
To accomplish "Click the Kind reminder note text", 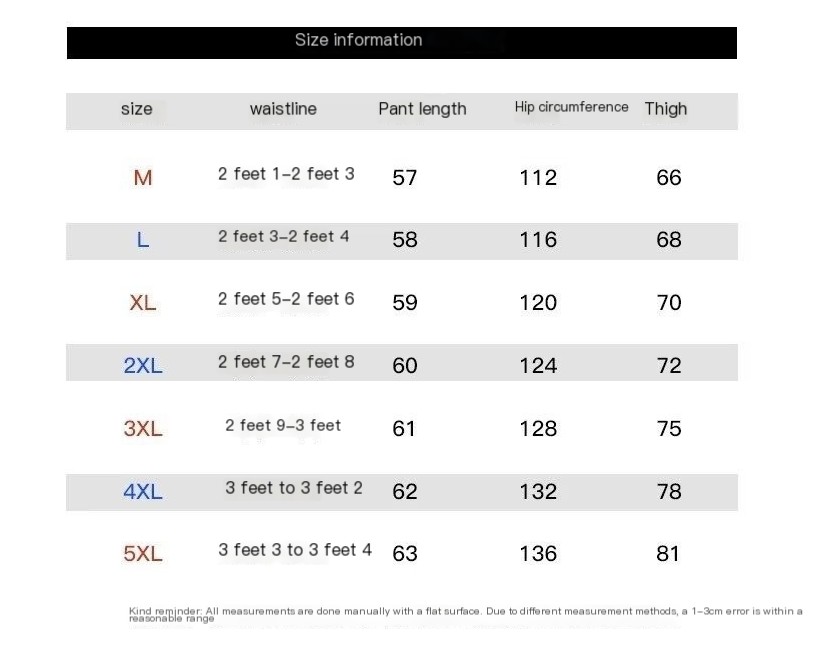I will click(x=466, y=615).
